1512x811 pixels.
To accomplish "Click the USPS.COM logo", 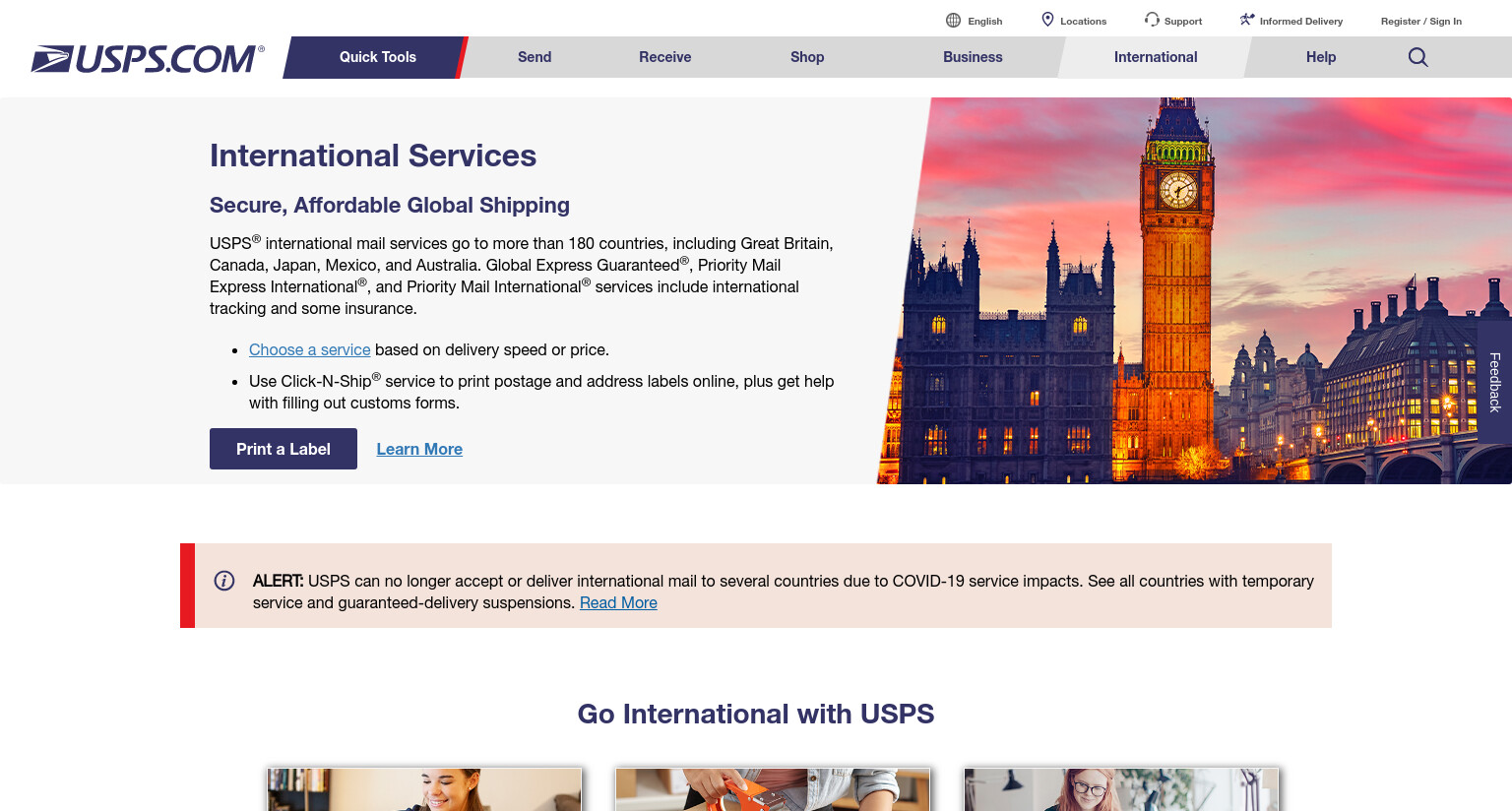I will pos(148,59).
